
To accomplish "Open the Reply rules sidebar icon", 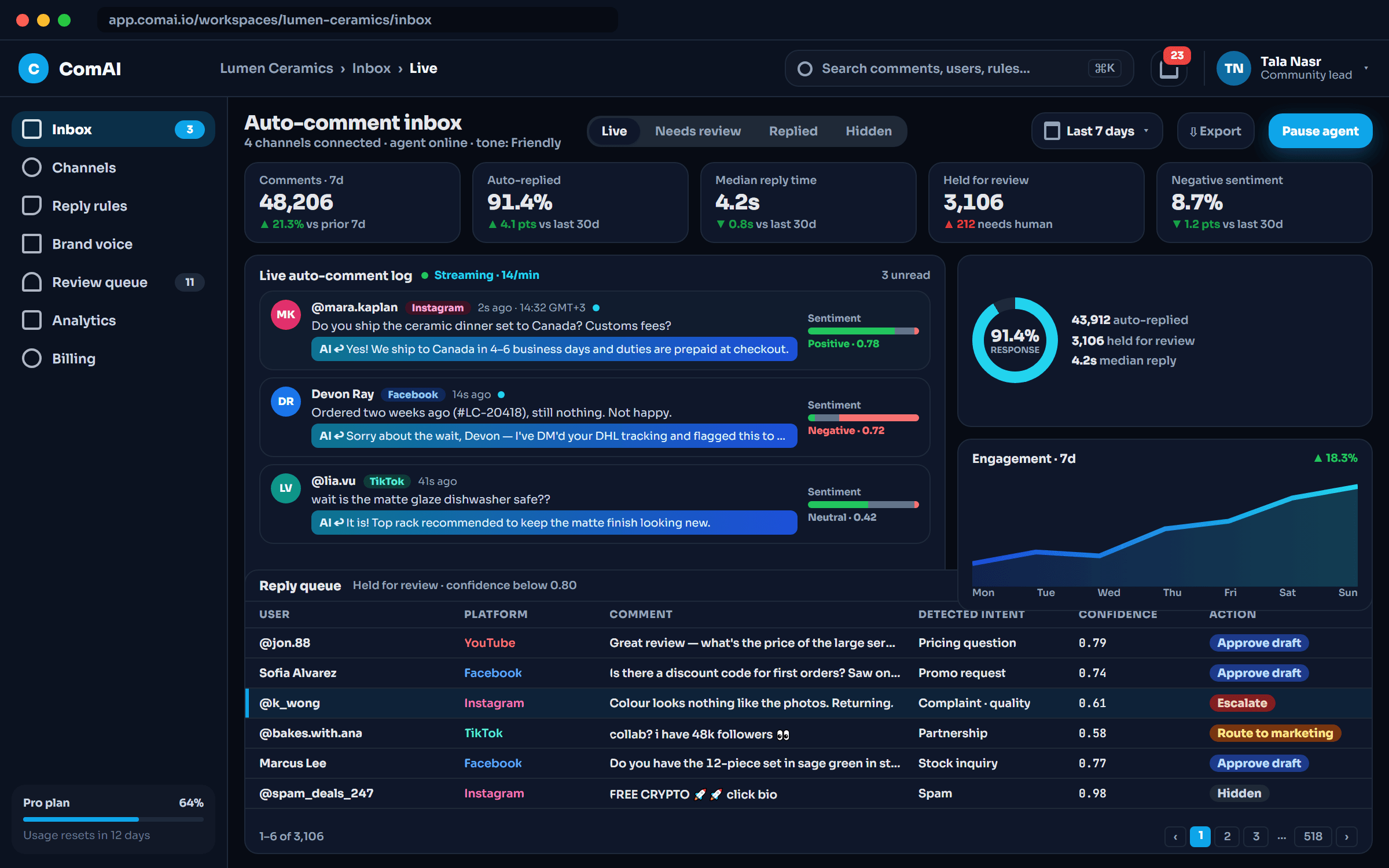I will pos(32,205).
